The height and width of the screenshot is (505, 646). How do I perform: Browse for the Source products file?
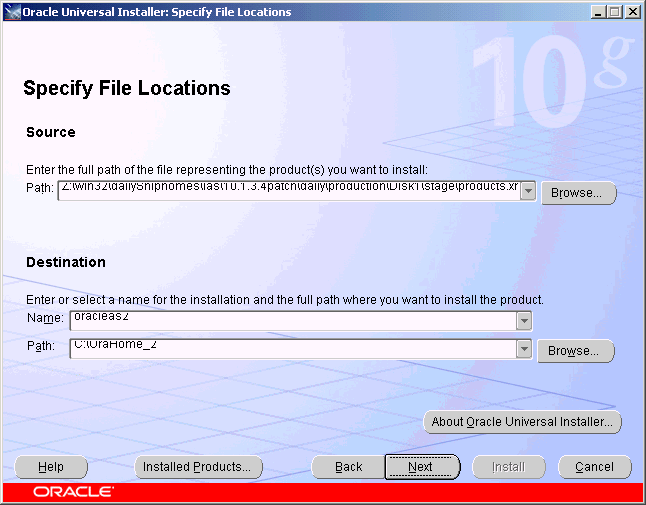[x=578, y=193]
